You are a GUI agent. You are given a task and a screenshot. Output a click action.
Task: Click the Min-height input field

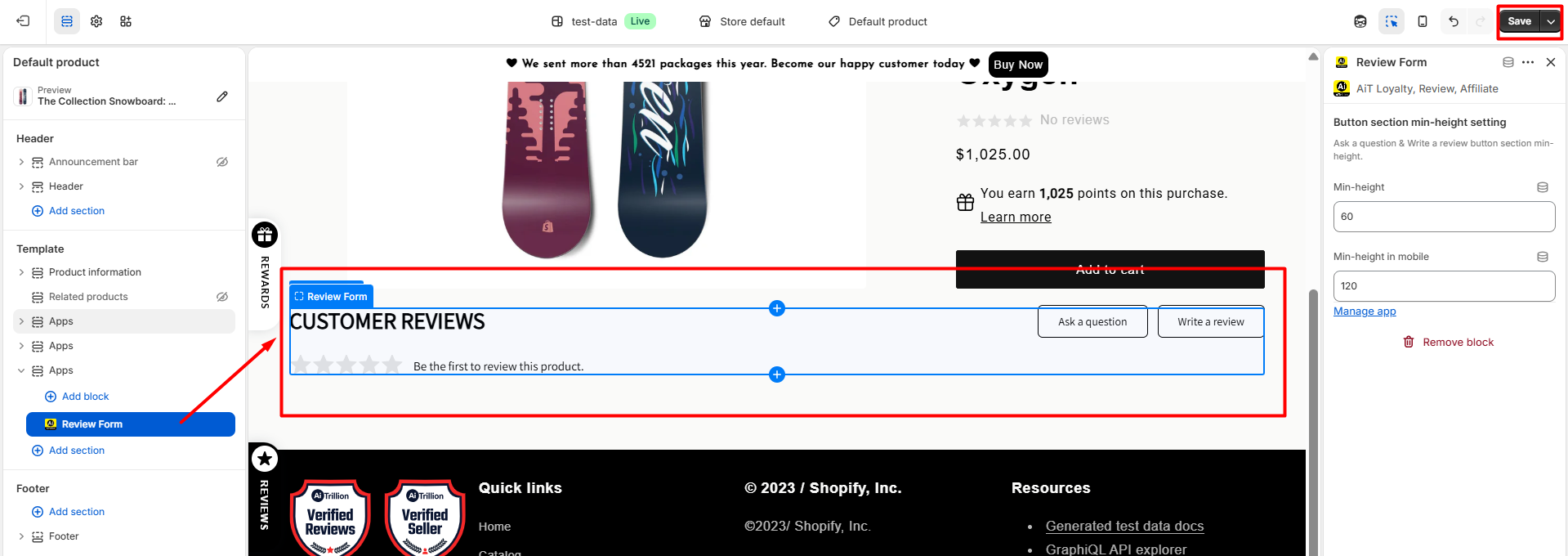pyautogui.click(x=1444, y=217)
